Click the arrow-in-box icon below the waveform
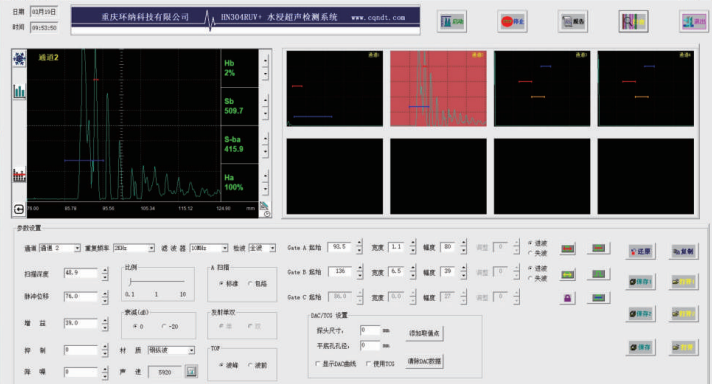 (x=19, y=209)
